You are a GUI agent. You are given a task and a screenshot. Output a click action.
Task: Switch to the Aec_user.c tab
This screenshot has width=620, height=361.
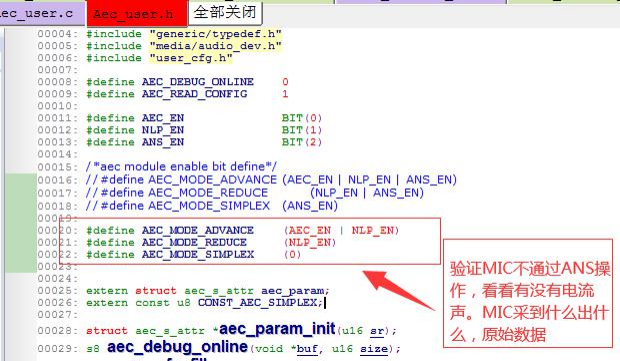tap(42, 14)
